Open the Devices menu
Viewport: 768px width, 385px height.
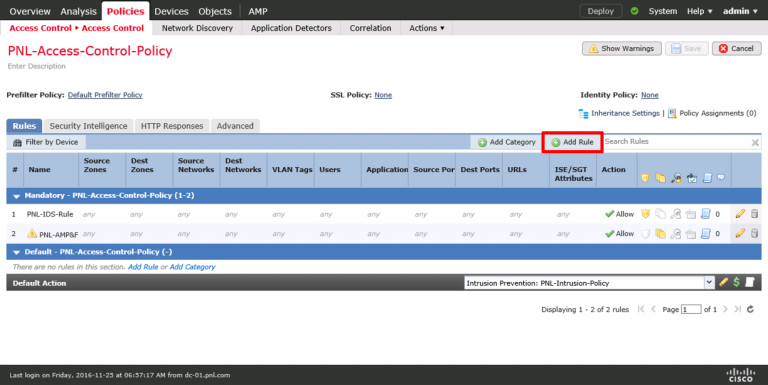(171, 11)
